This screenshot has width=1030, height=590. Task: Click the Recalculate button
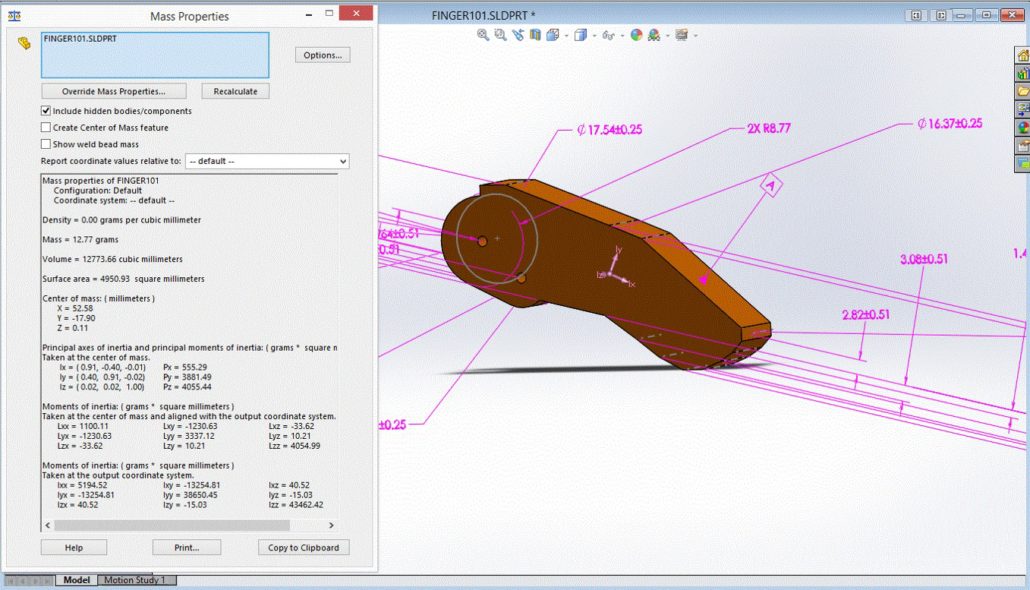coord(235,91)
